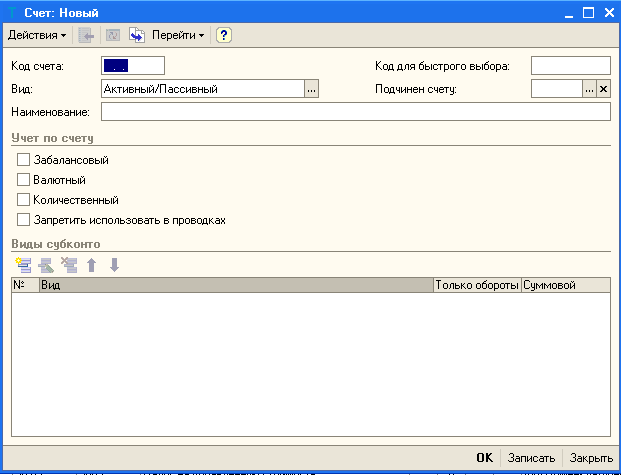Click the Записать button
Viewport: 621px width, 475px height.
pos(531,458)
